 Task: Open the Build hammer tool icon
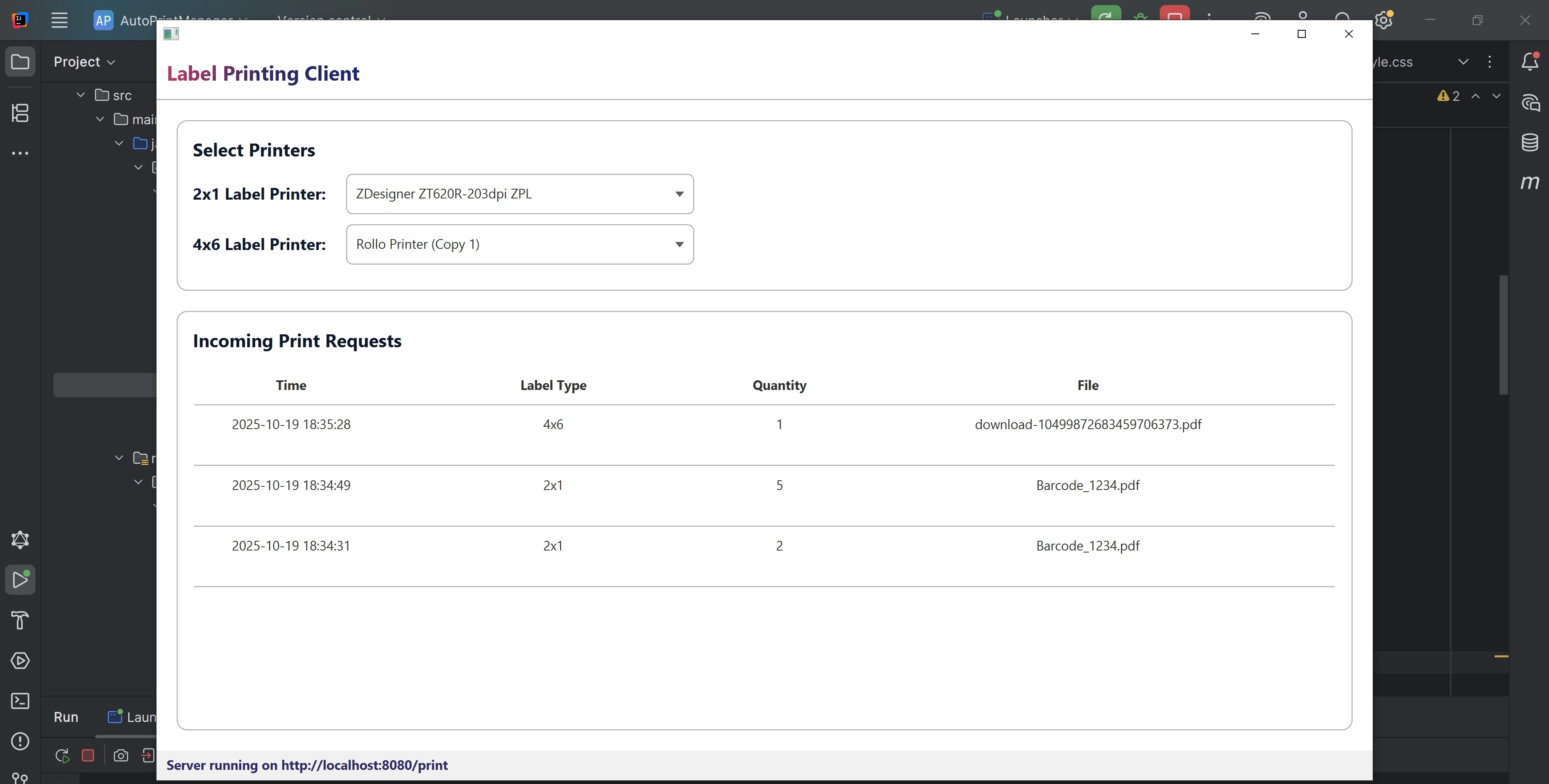coord(20,620)
